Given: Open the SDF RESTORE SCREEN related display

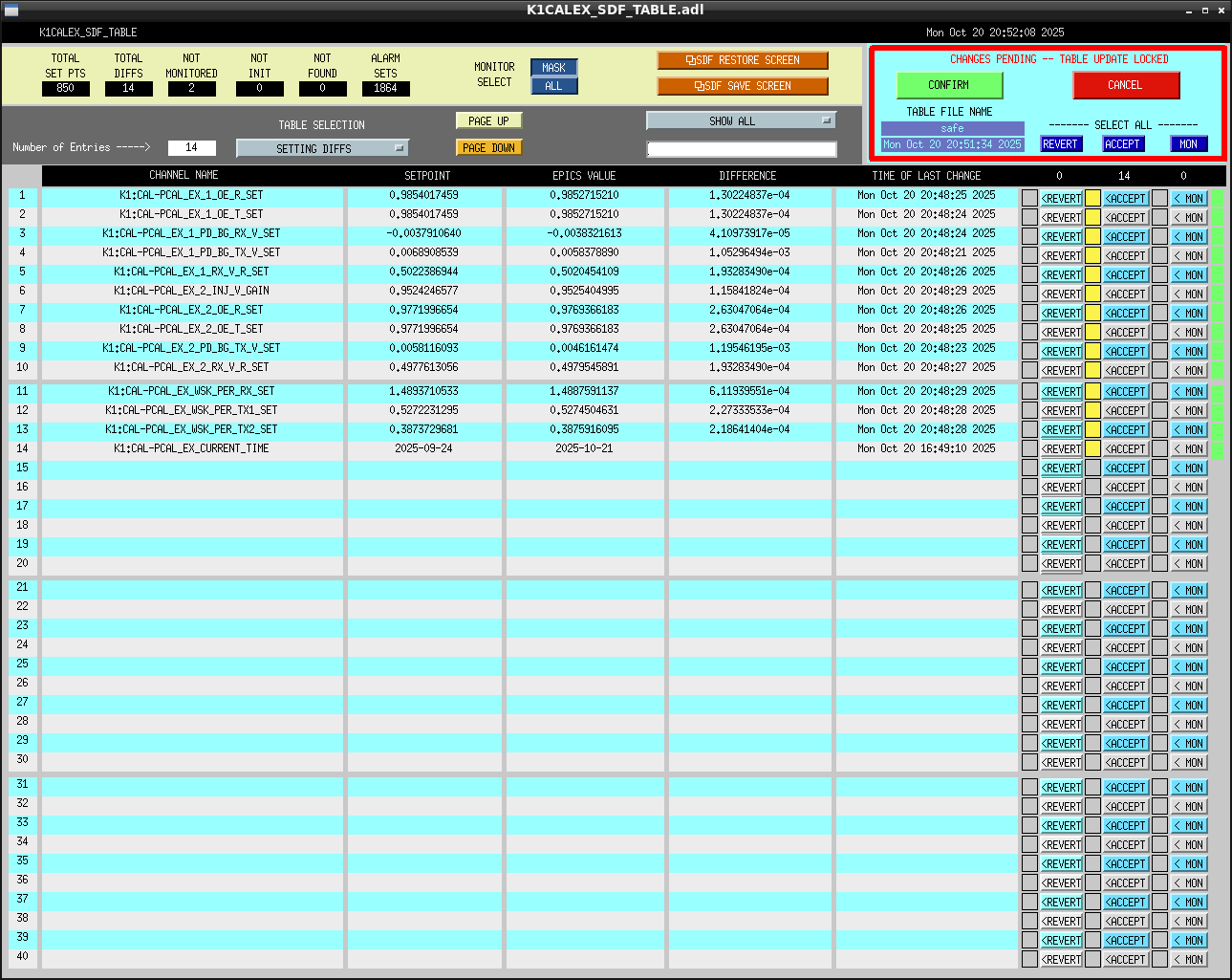Looking at the screenshot, I should coord(743,60).
